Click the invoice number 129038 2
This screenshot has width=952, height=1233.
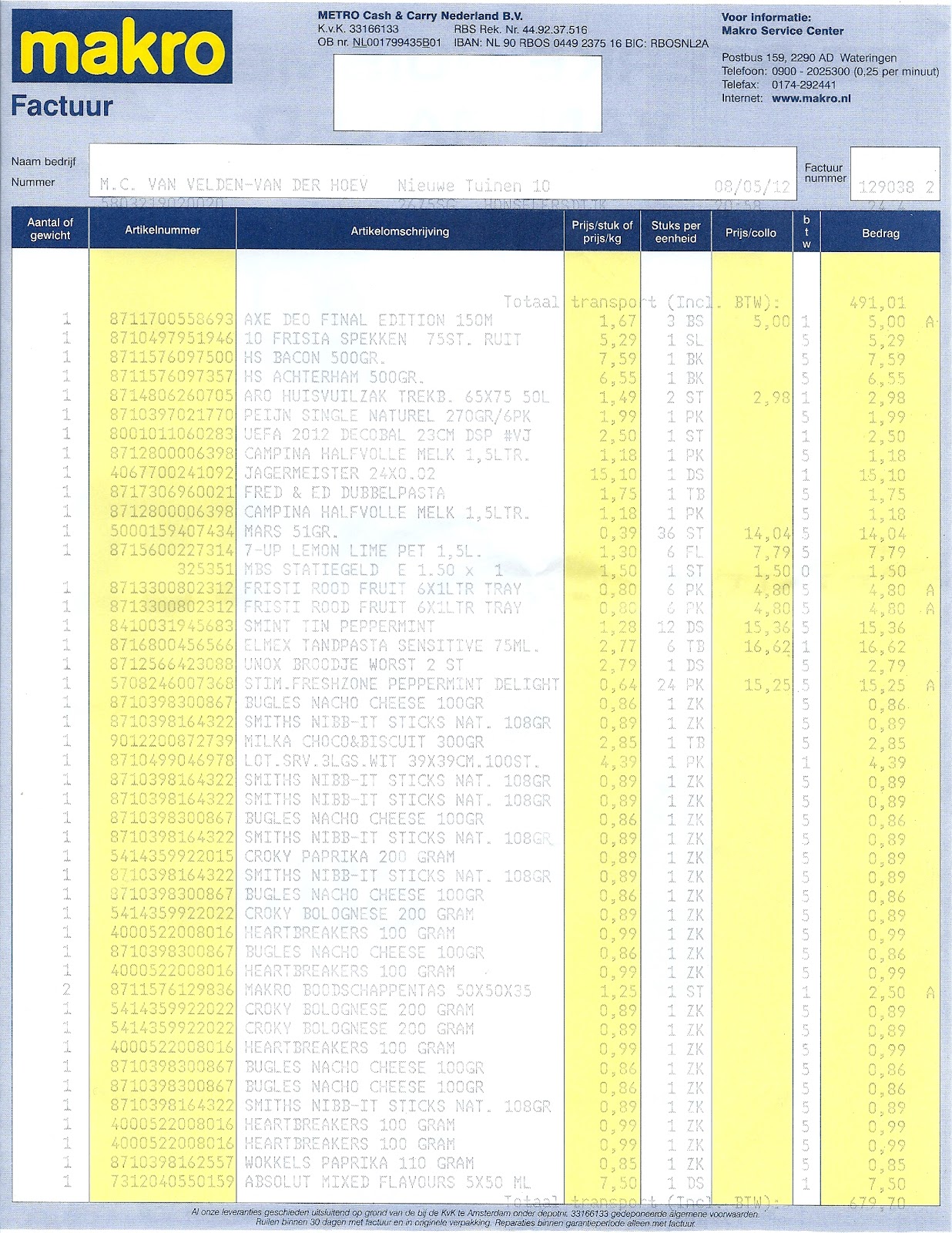point(897,187)
